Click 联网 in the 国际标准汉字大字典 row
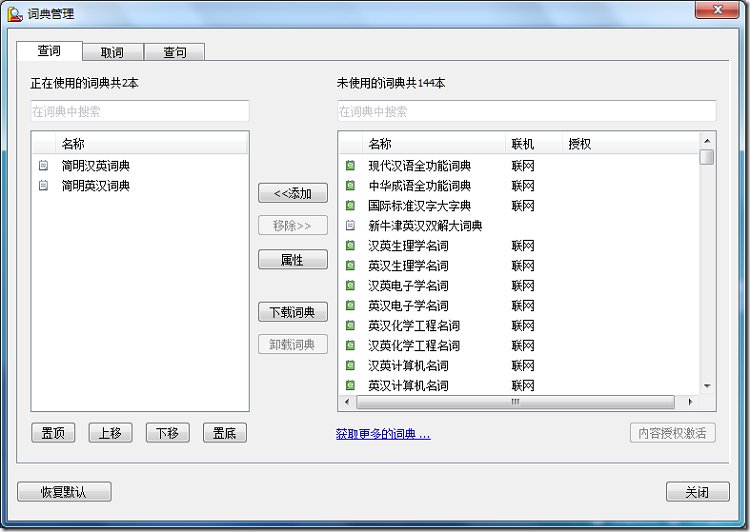The width and height of the screenshot is (750, 532). 523,206
